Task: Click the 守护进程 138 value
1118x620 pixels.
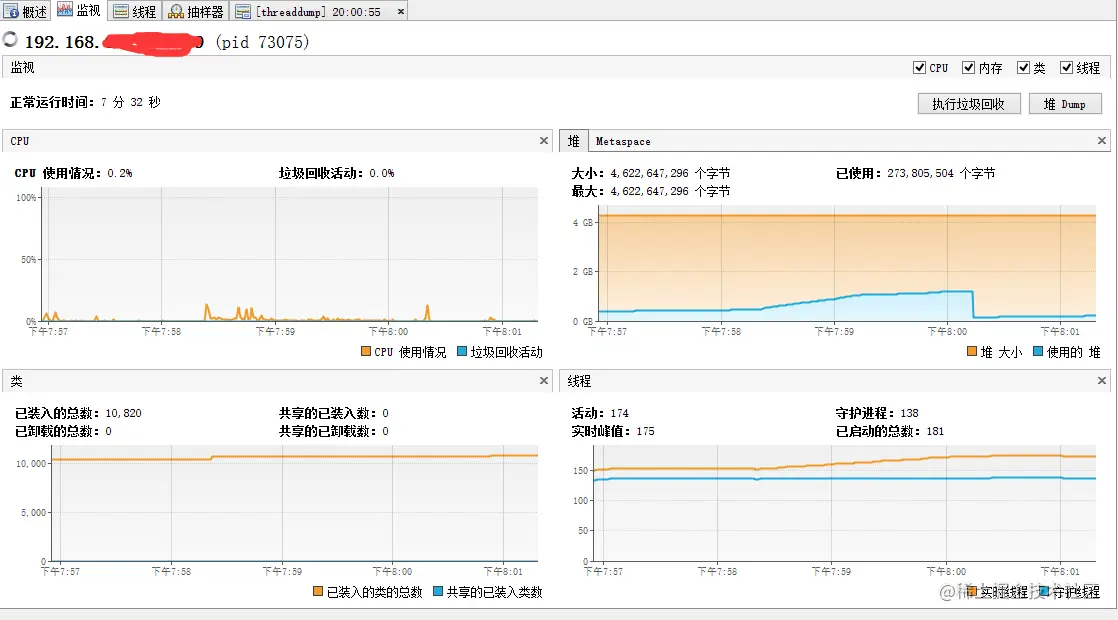Action: tap(909, 413)
